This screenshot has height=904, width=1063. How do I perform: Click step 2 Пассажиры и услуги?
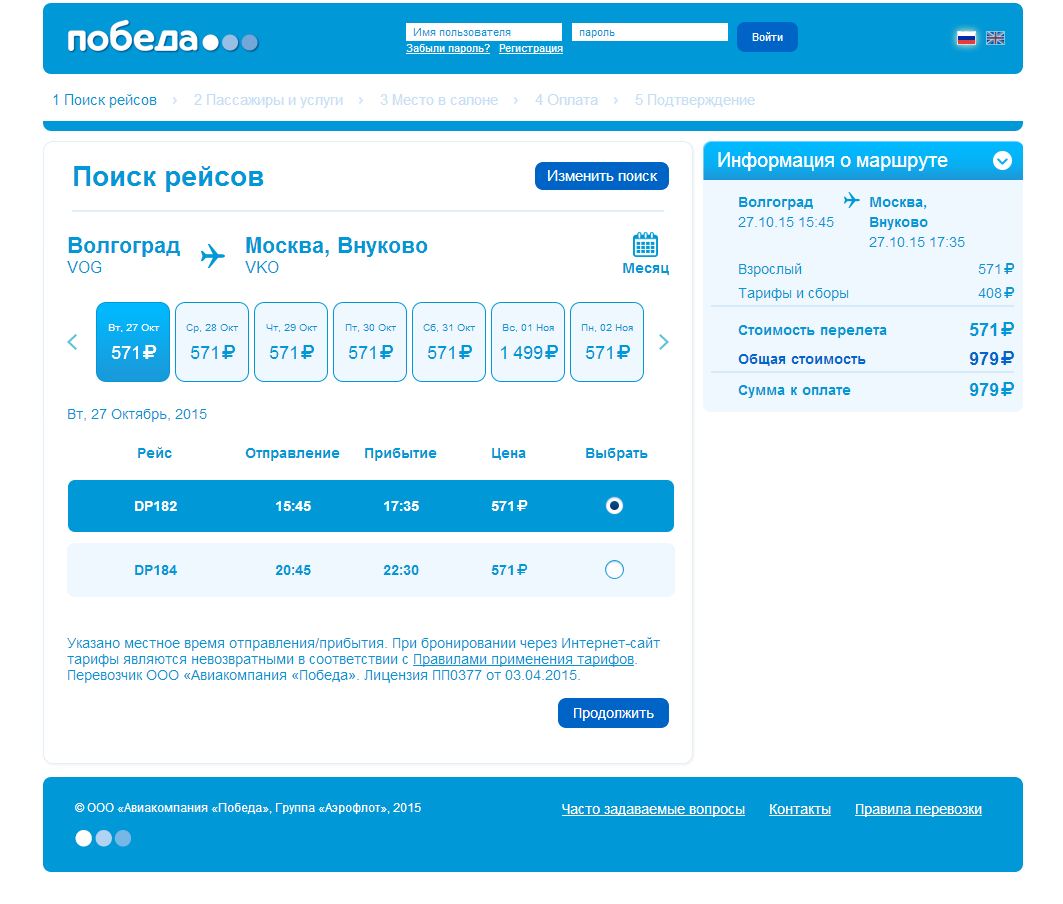[268, 100]
